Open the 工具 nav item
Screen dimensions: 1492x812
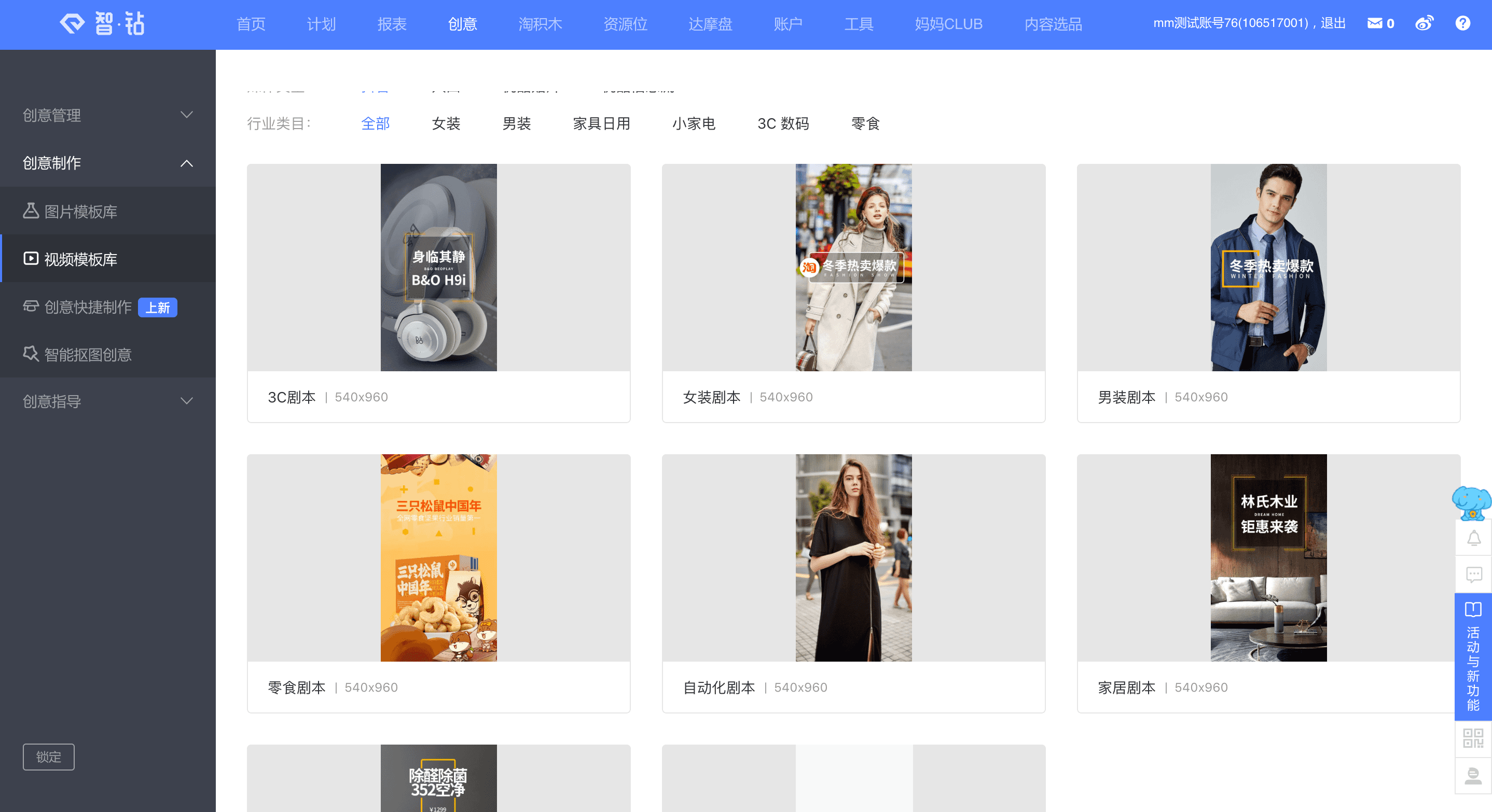point(859,24)
